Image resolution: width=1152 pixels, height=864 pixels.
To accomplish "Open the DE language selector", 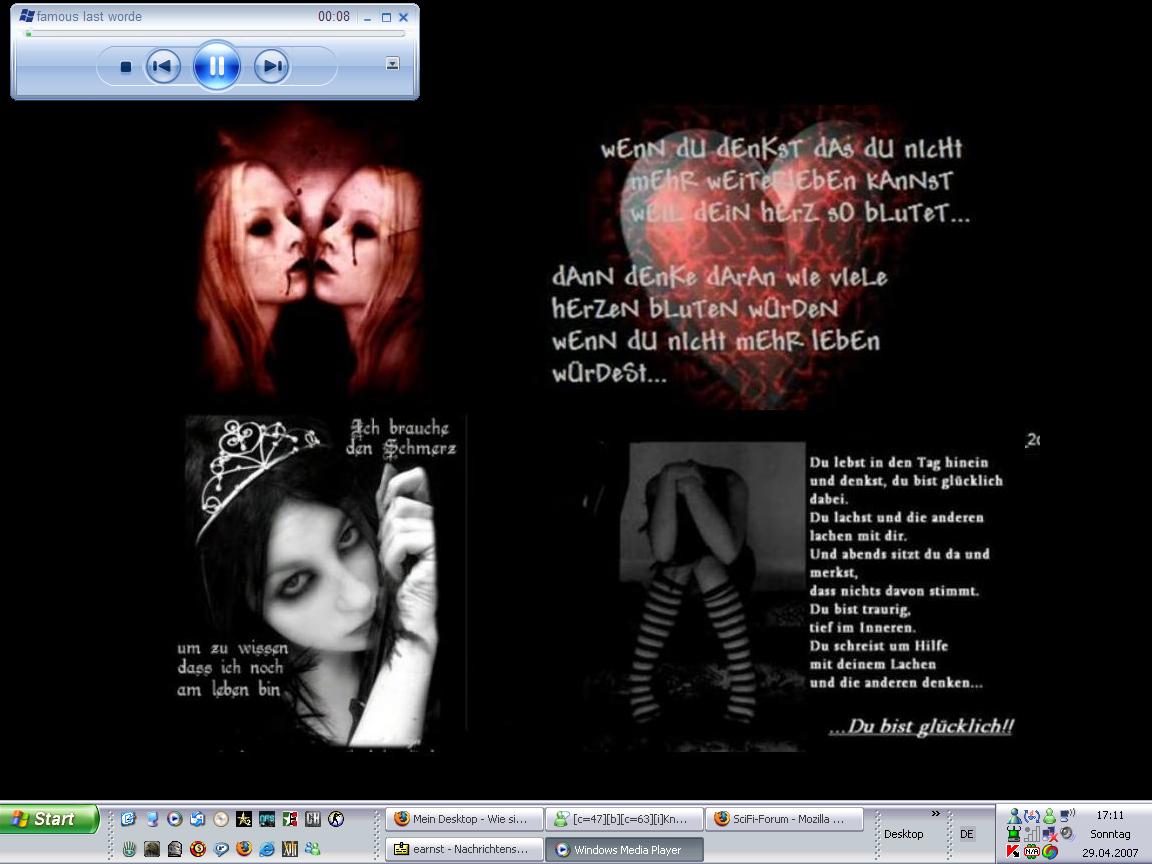I will click(966, 834).
